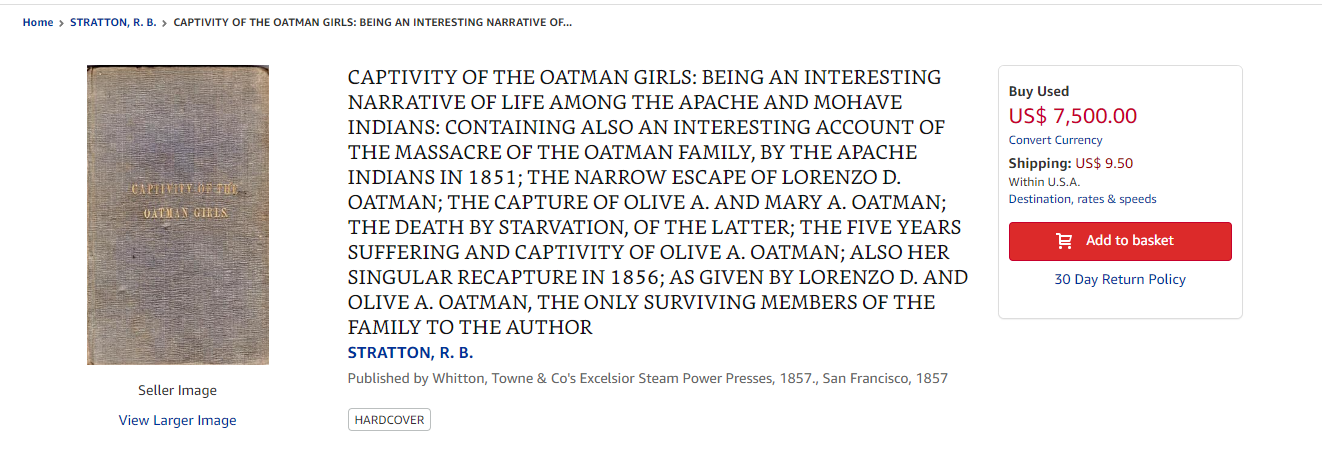Click the Seller Image caption

coord(178,391)
